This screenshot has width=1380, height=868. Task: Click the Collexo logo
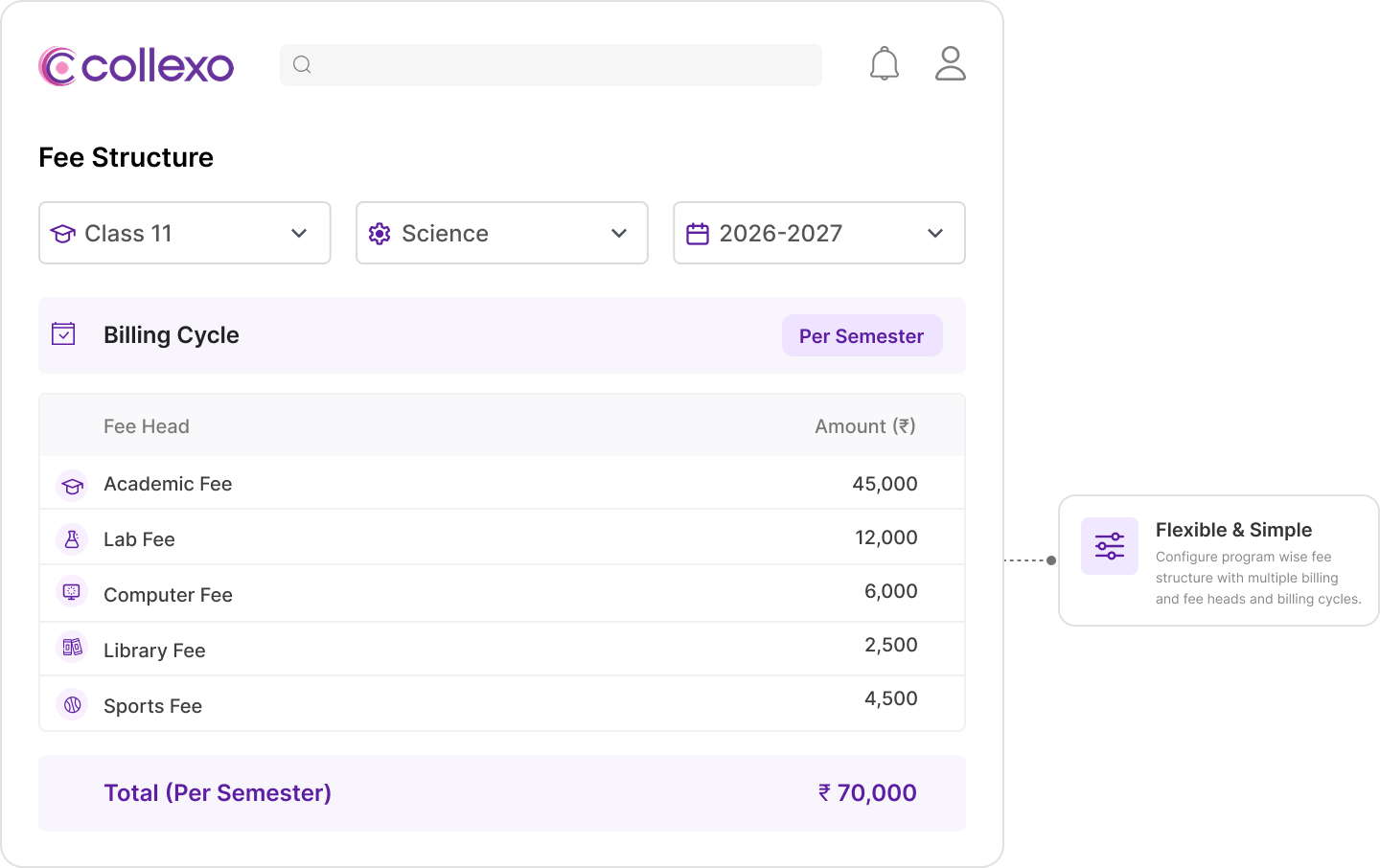[136, 66]
